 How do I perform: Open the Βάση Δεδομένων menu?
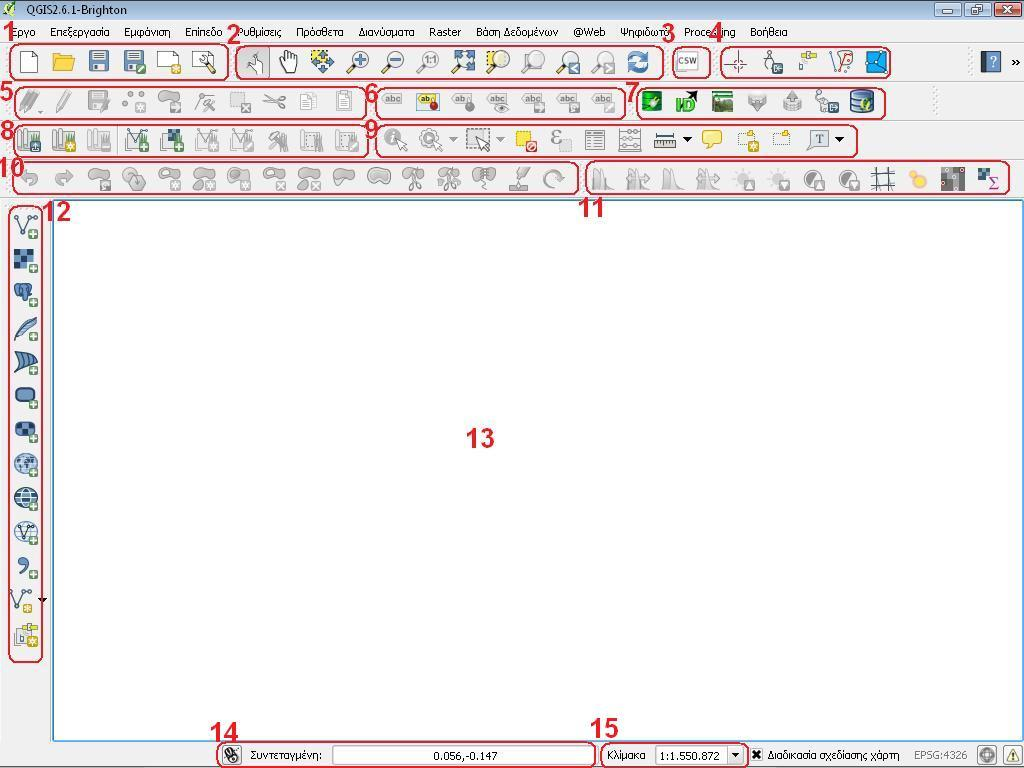(x=517, y=32)
